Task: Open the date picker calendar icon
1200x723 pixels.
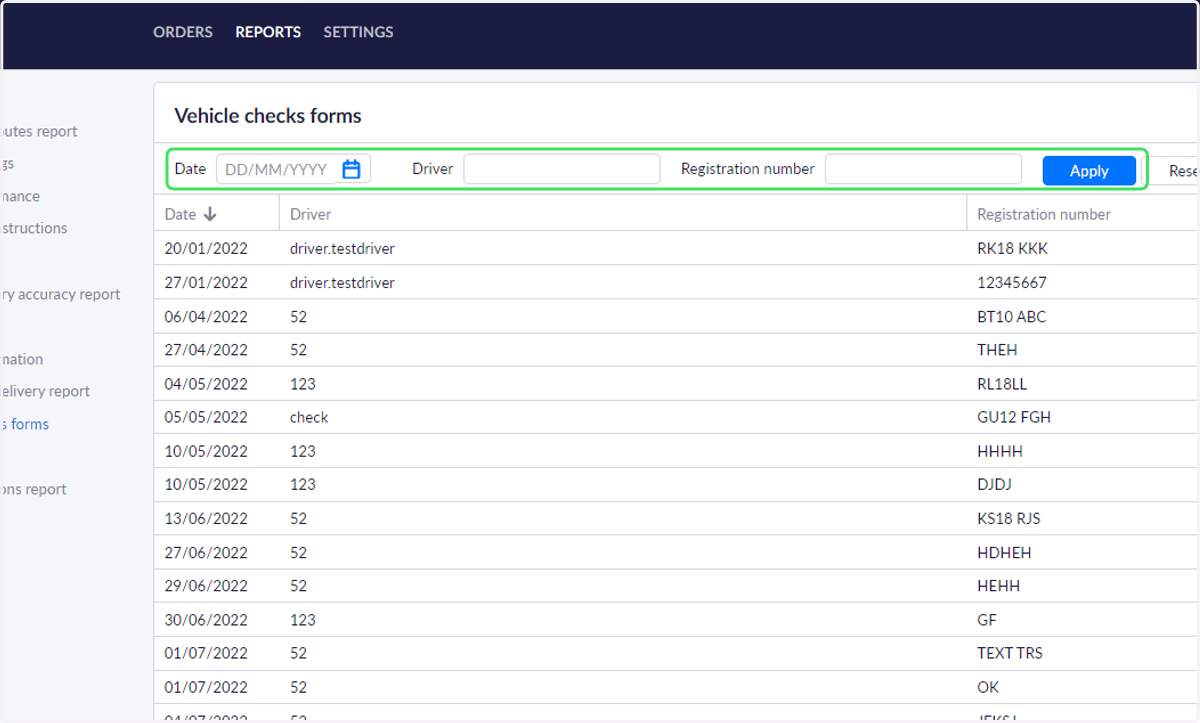Action: point(351,169)
